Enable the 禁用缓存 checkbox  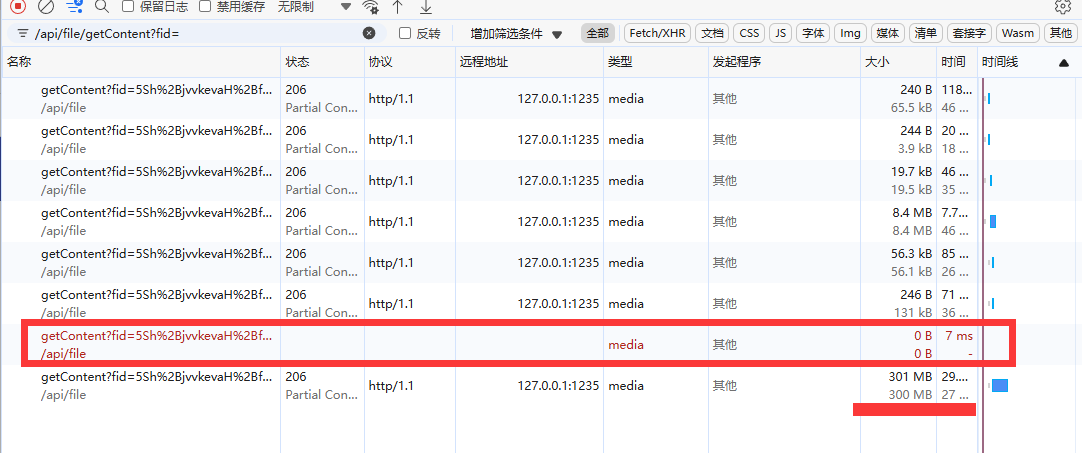click(206, 6)
